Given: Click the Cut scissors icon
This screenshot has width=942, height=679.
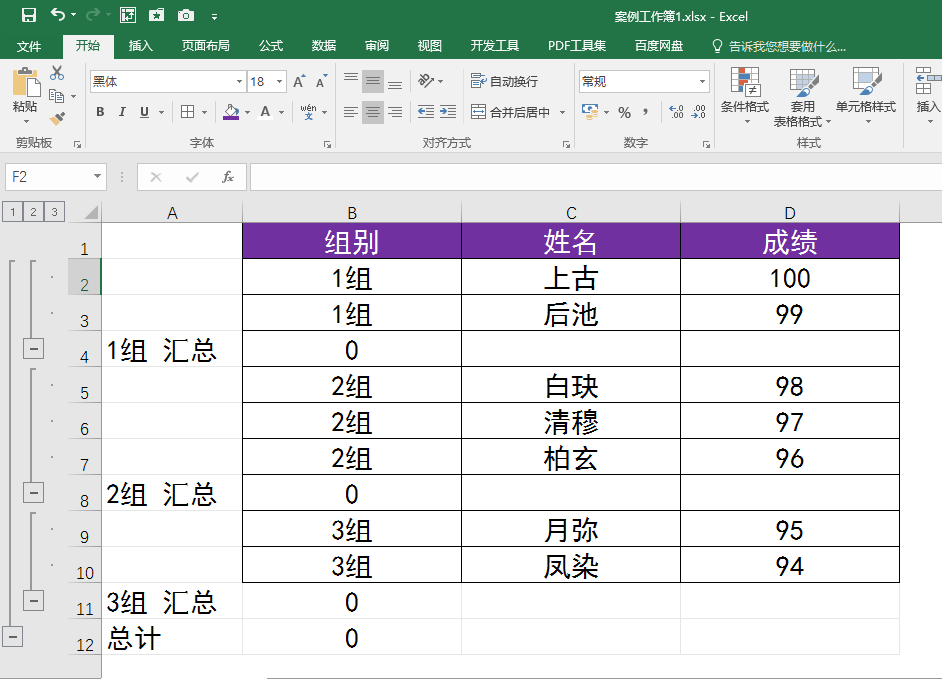Looking at the screenshot, I should coord(57,73).
